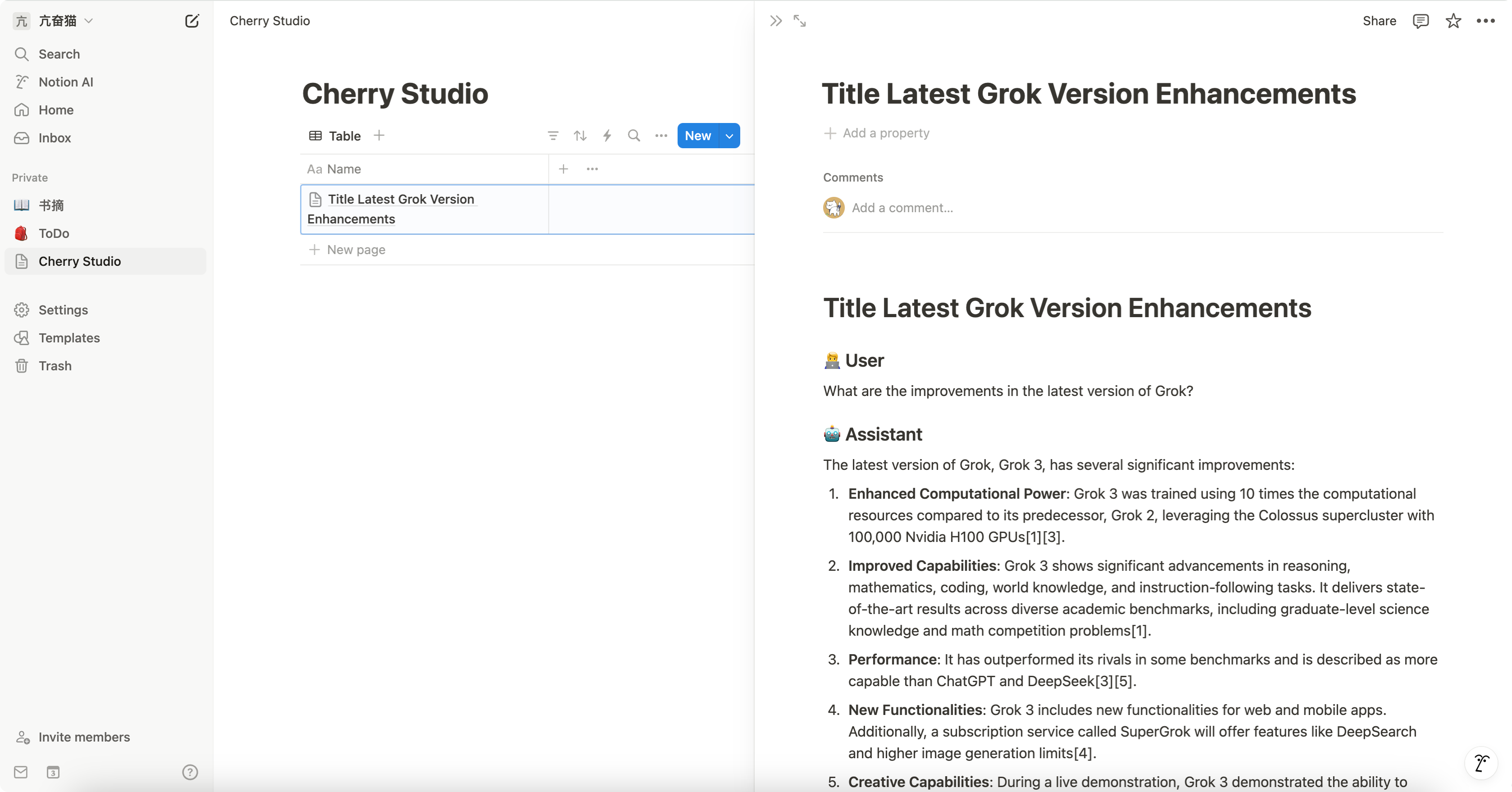Open page in full page mode
Viewport: 1512px width, 792px height.
point(799,21)
